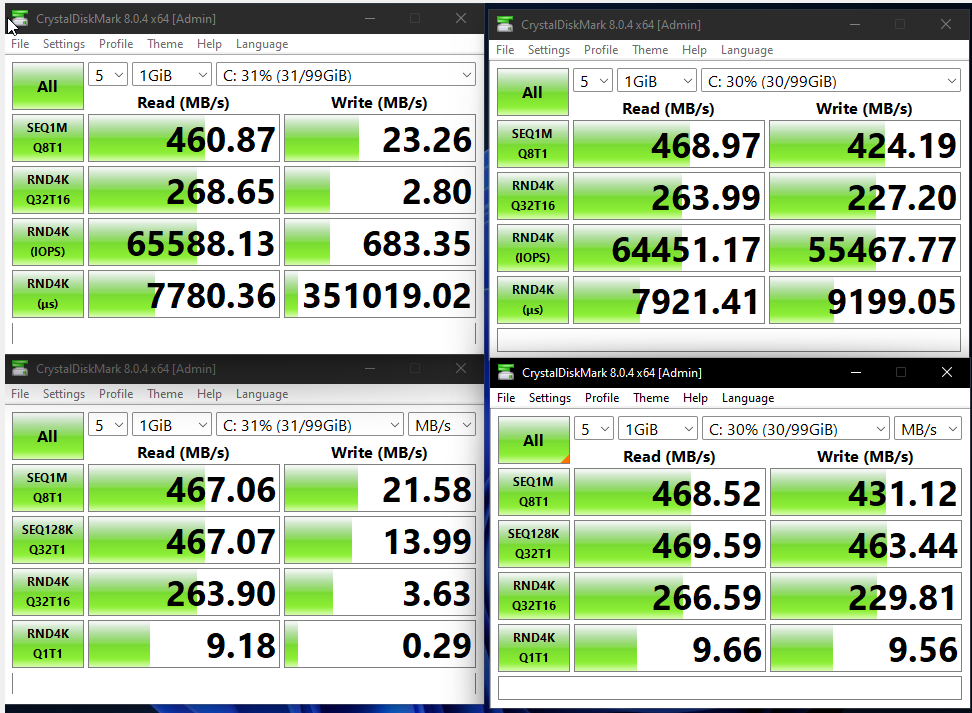Click the 65588.13 read IOPS value
972x713 pixels.
pyautogui.click(x=184, y=242)
